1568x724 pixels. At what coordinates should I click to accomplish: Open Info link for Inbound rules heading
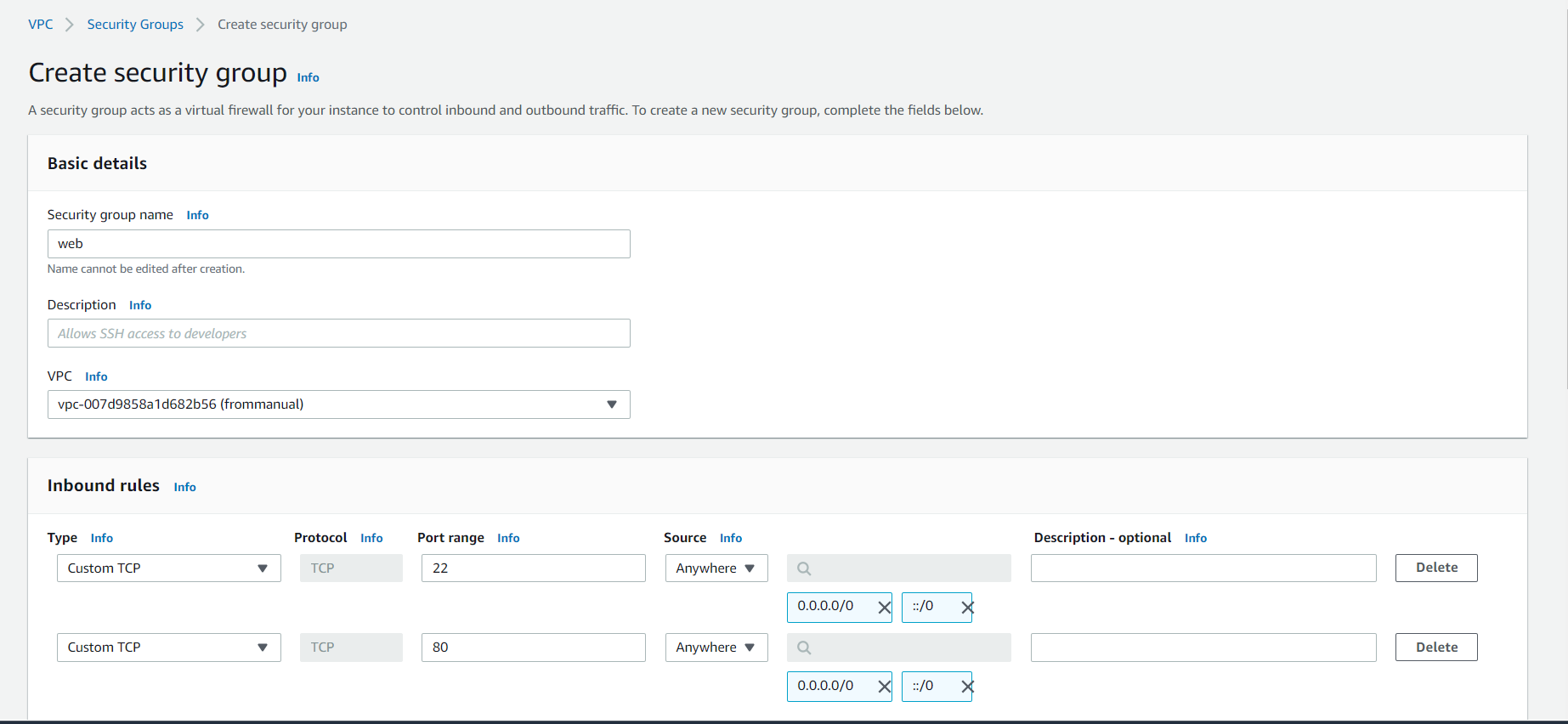coord(185,487)
